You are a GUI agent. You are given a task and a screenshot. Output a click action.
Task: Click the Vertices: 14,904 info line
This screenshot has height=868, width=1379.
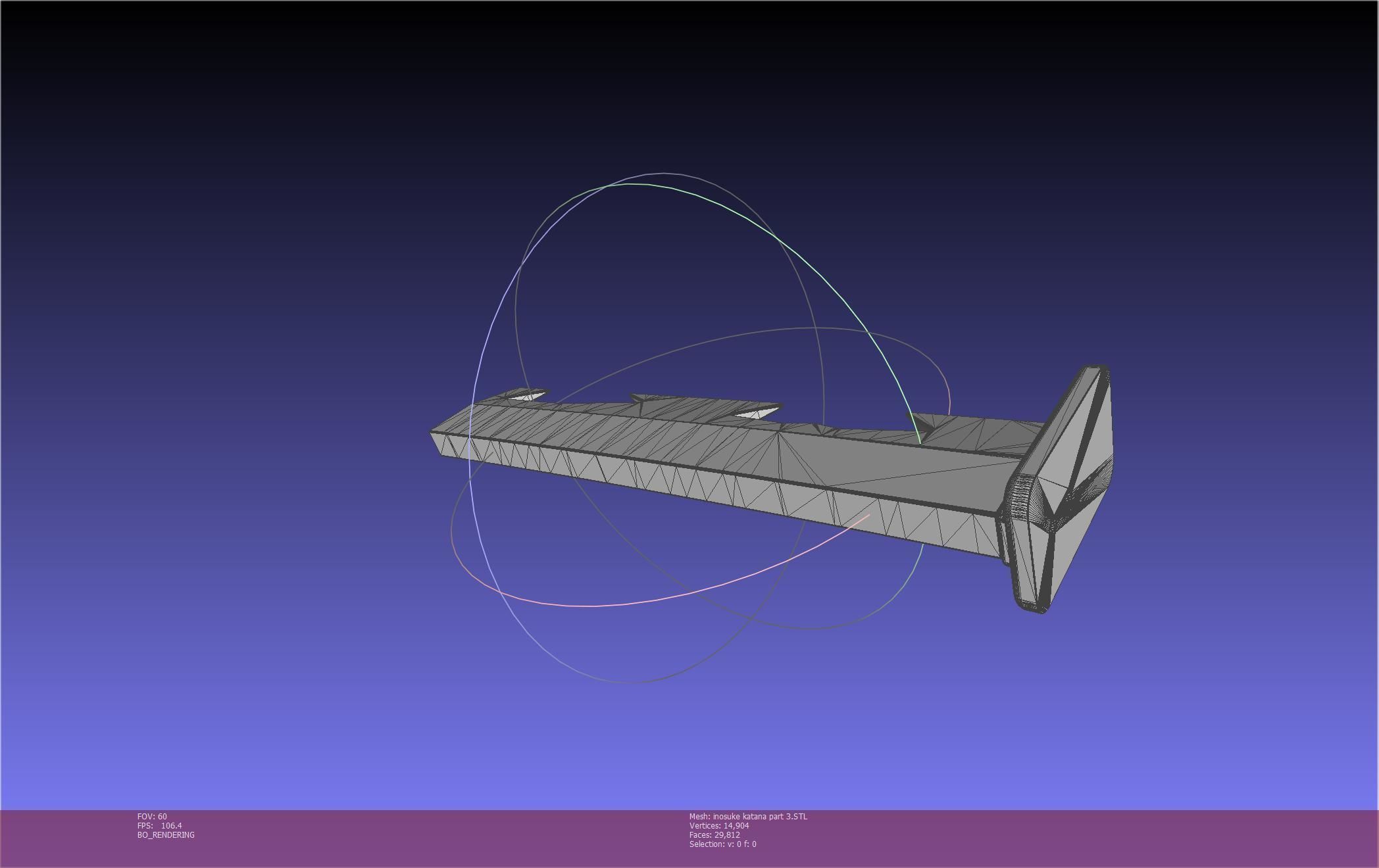tap(718, 825)
